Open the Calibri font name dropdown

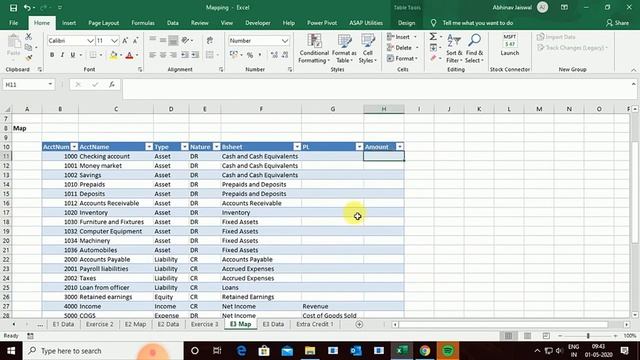[90, 40]
